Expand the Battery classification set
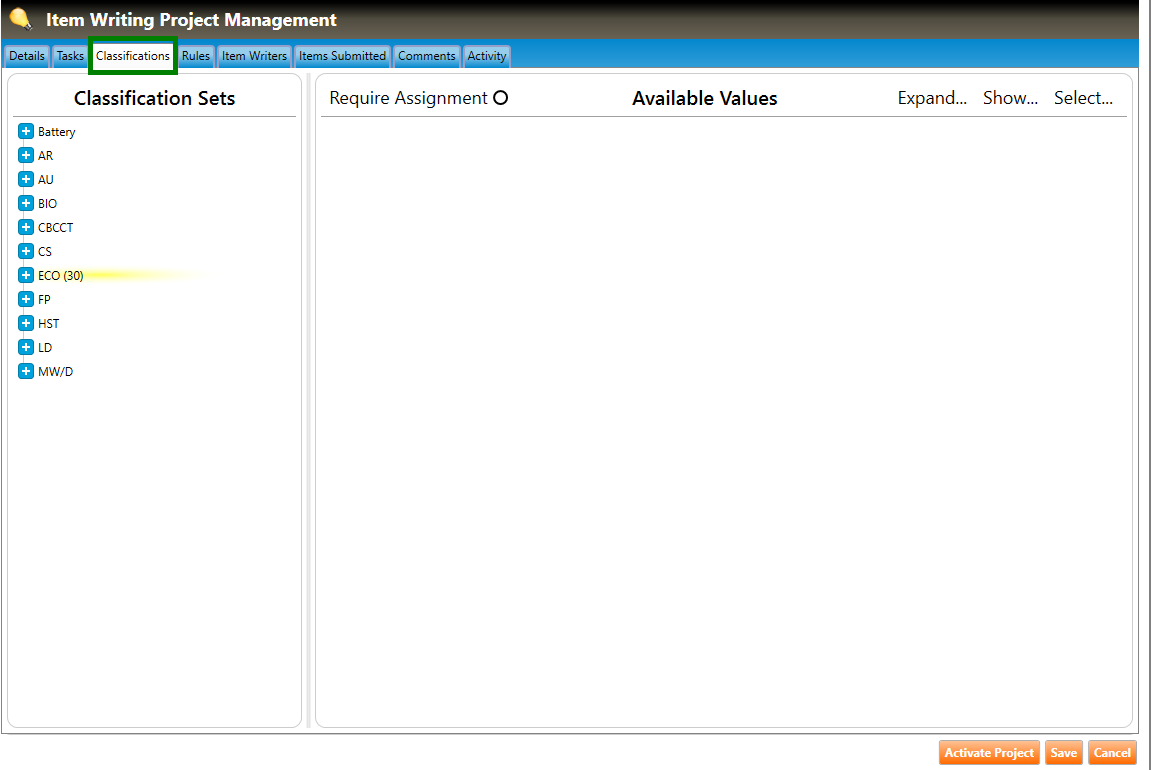Image resolution: width=1151 pixels, height=770 pixels. [26, 132]
